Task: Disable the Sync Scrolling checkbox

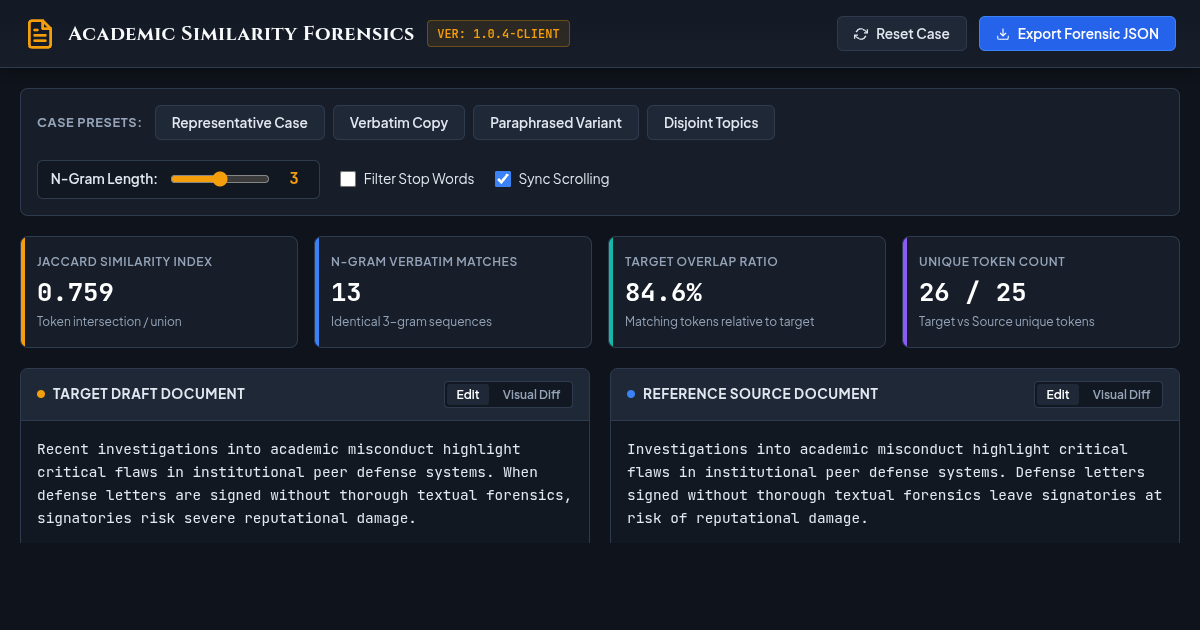Action: pyautogui.click(x=503, y=179)
